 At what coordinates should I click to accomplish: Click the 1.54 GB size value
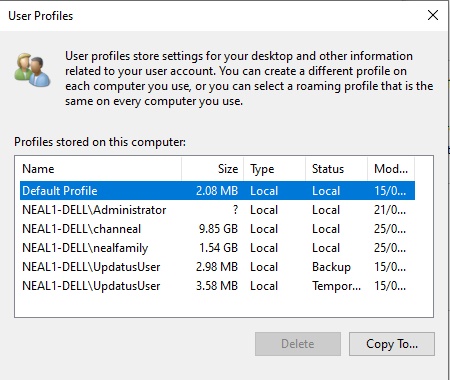click(218, 248)
